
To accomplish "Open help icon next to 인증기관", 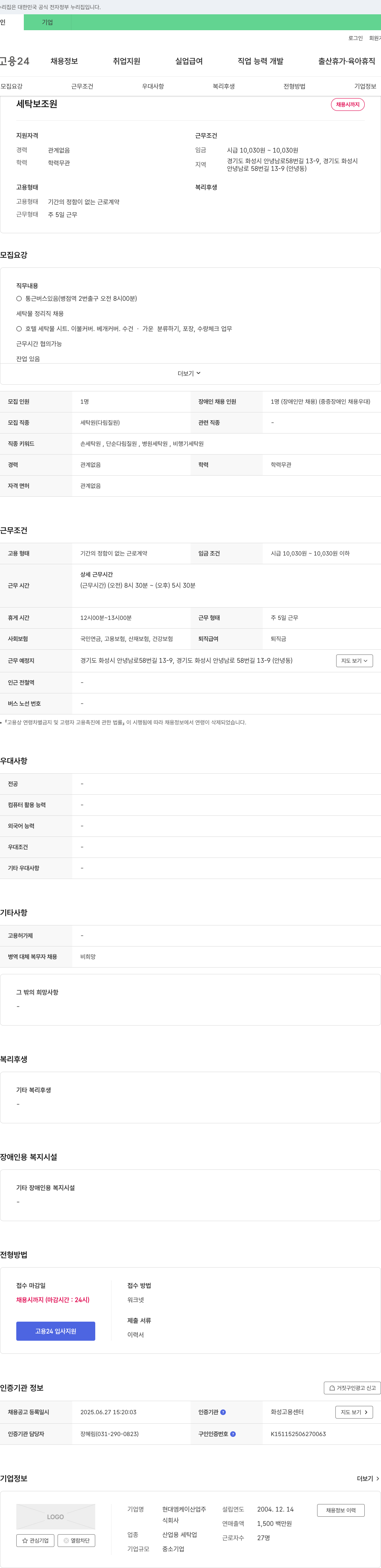I will click(223, 1412).
